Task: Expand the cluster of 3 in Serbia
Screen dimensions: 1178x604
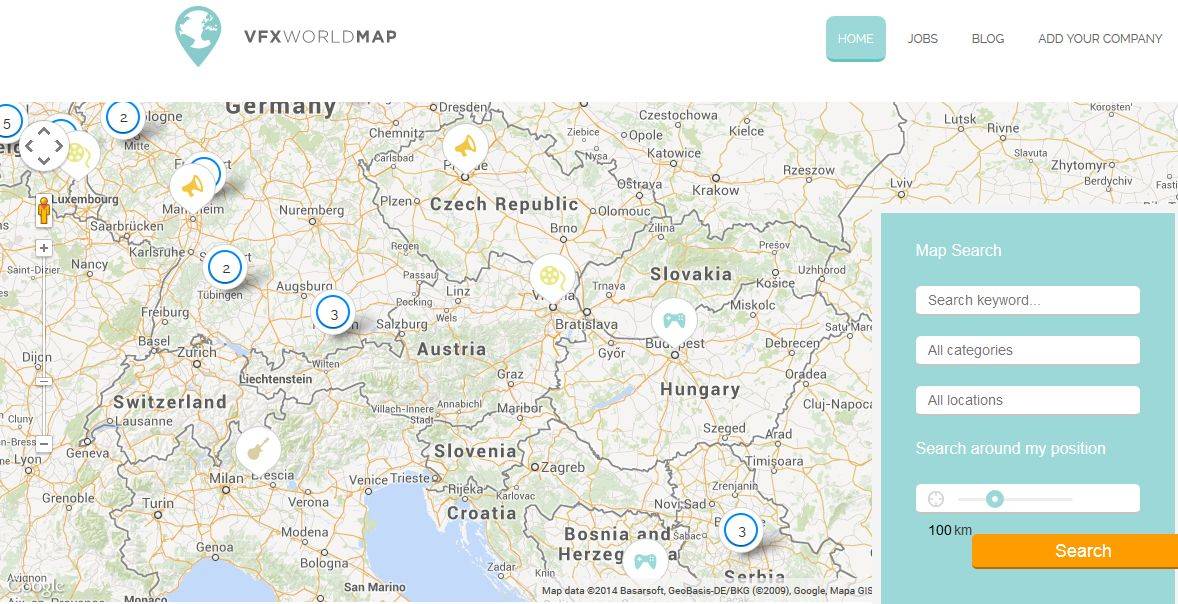Action: [x=741, y=532]
